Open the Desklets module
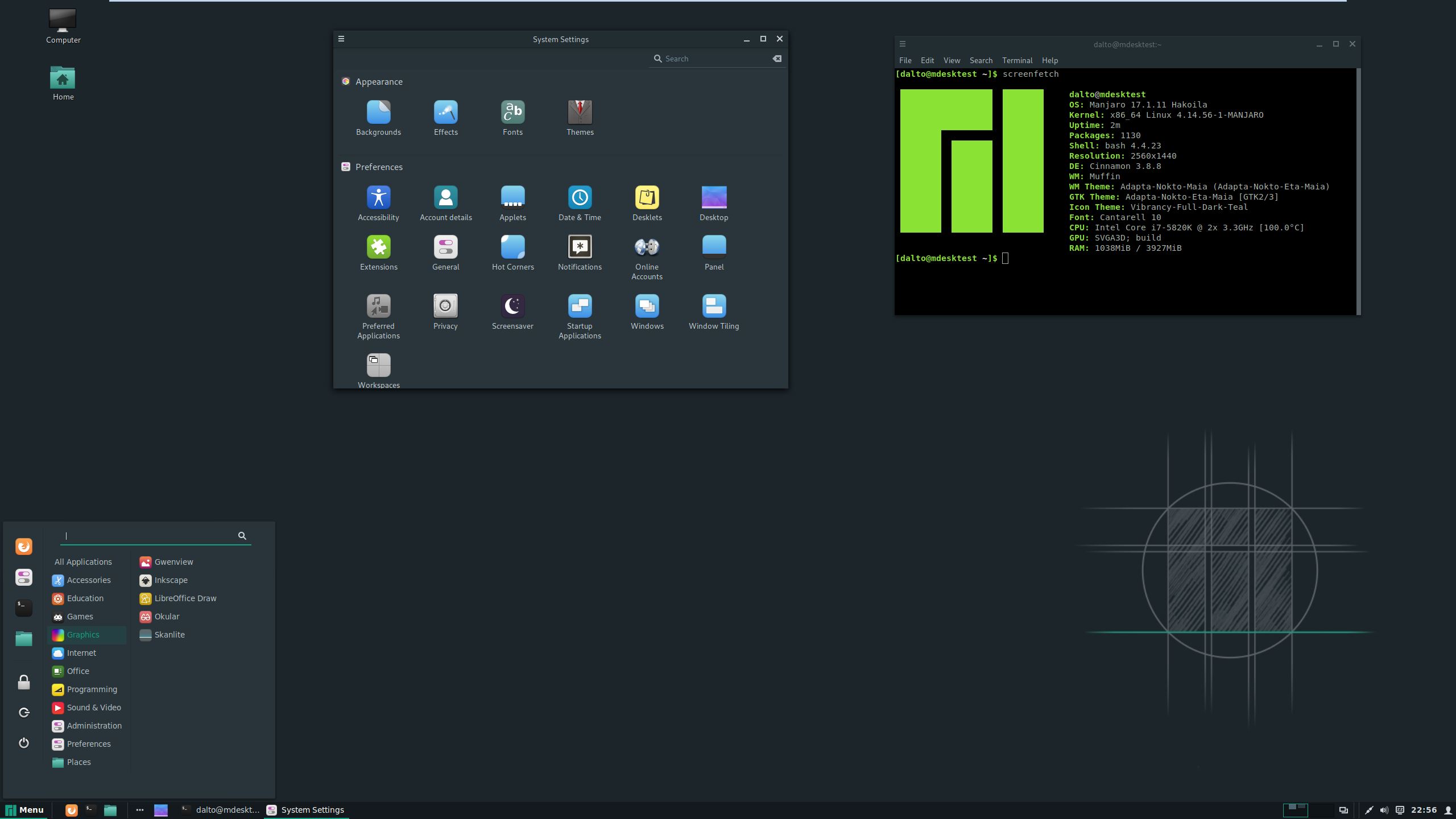Image resolution: width=1456 pixels, height=819 pixels. (x=647, y=198)
